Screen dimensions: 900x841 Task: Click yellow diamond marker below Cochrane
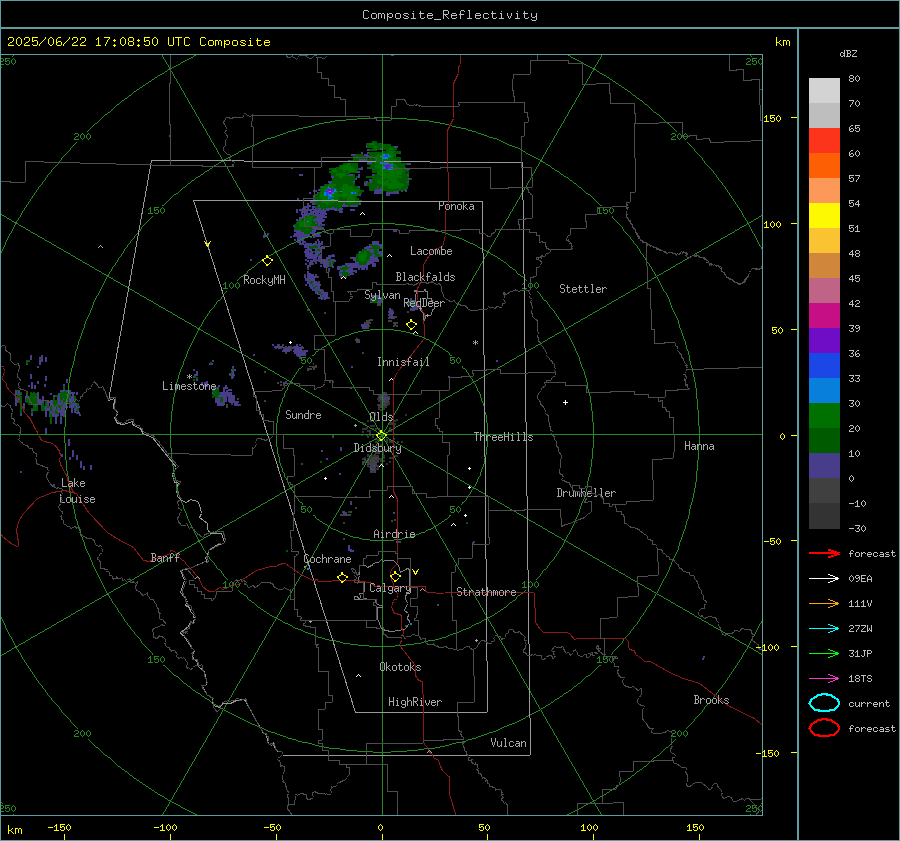click(342, 577)
